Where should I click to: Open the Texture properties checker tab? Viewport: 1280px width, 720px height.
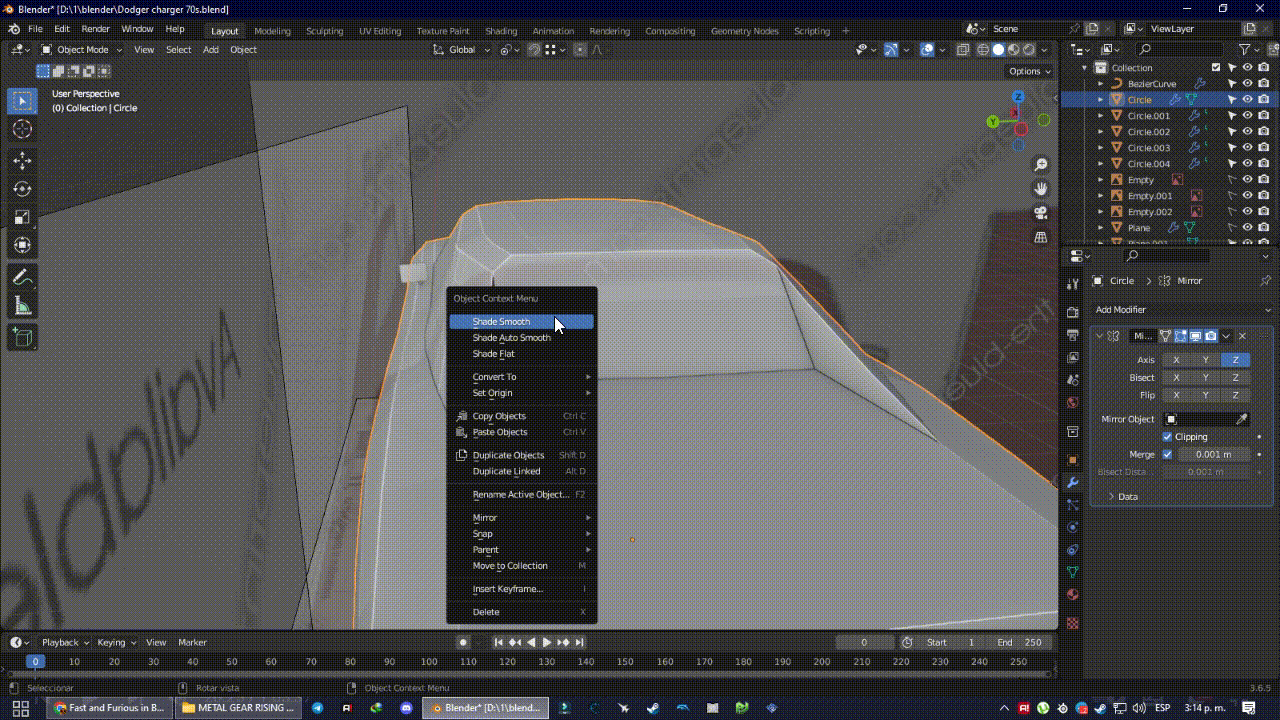(1073, 622)
